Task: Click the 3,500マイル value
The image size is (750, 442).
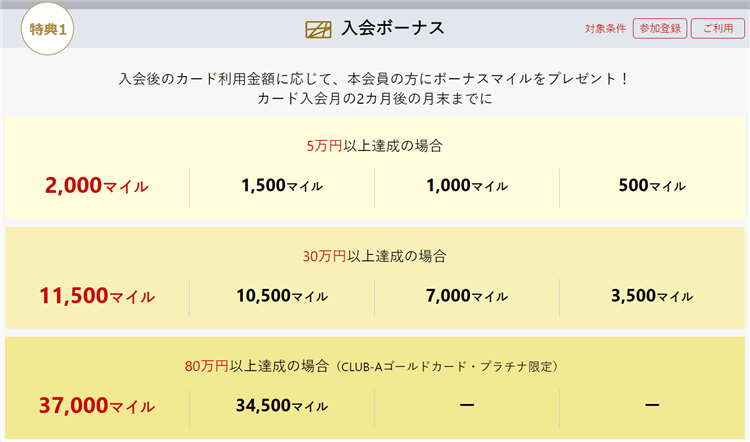Action: click(652, 296)
